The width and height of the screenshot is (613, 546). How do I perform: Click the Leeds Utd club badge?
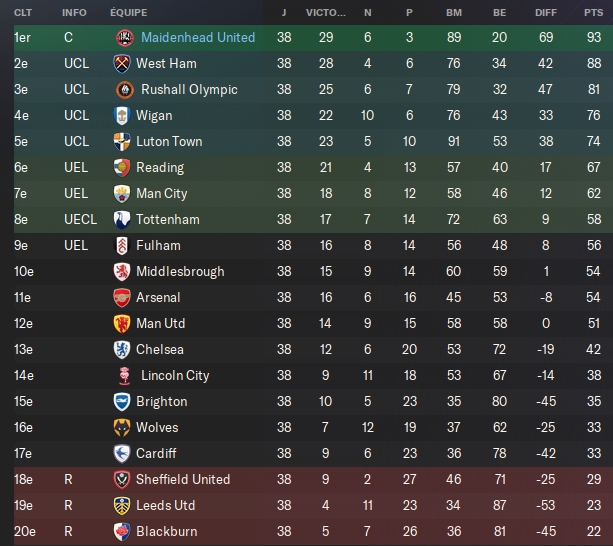(x=122, y=505)
